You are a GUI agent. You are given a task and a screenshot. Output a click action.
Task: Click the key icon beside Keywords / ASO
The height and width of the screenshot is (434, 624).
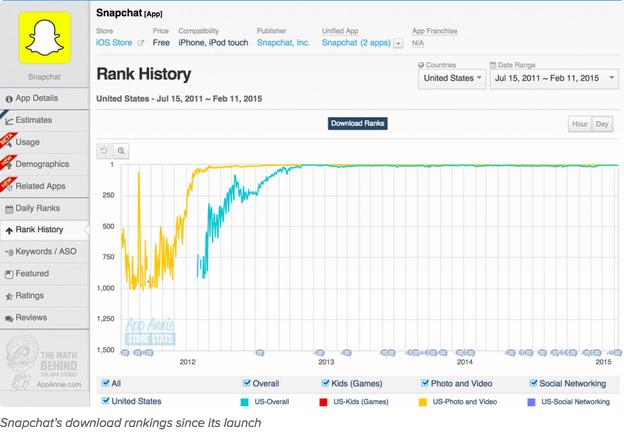pyautogui.click(x=9, y=252)
